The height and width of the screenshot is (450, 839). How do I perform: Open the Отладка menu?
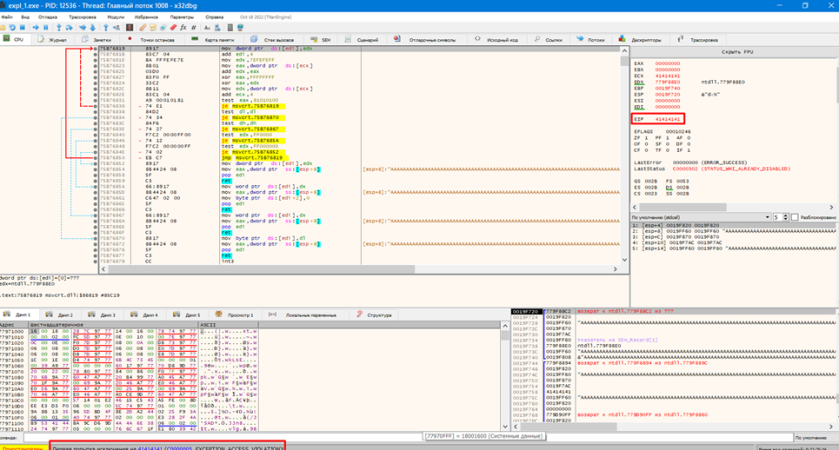coord(47,17)
